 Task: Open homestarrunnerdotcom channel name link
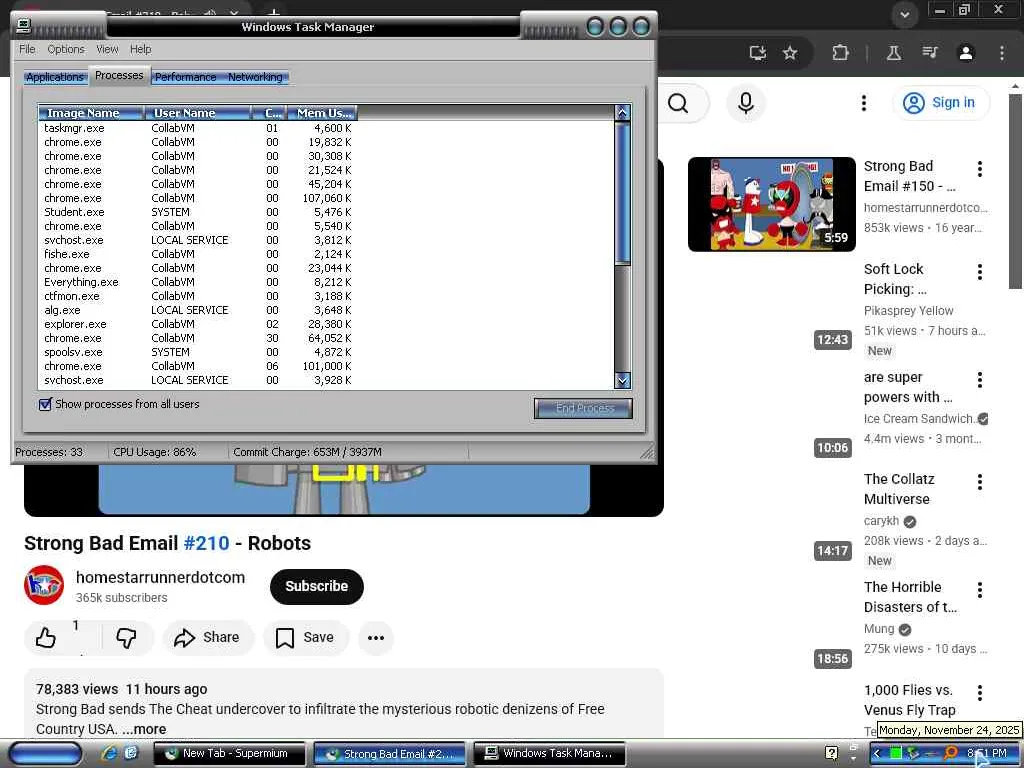click(x=161, y=577)
